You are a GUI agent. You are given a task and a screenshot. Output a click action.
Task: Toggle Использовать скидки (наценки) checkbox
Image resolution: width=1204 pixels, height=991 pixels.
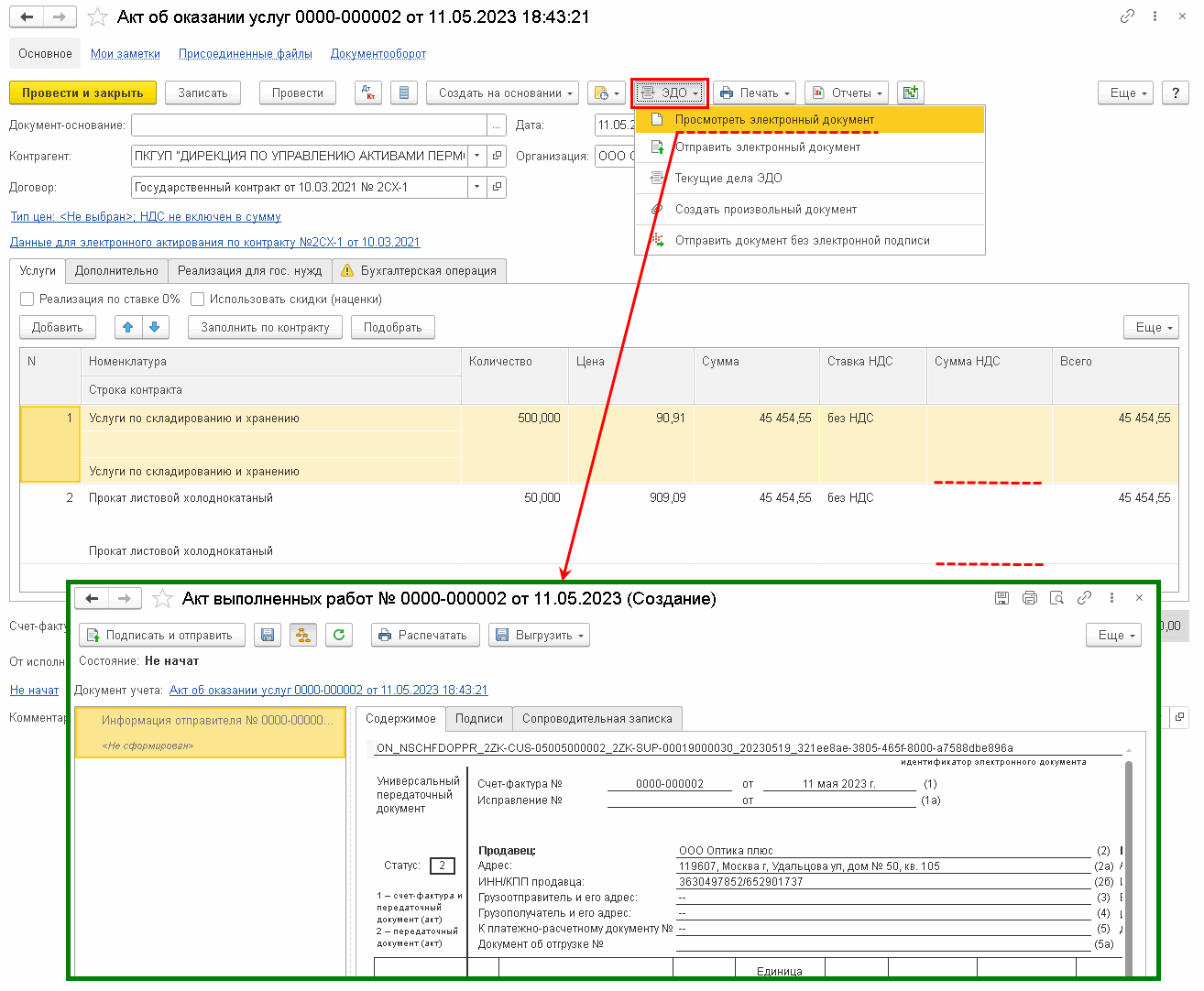coord(197,299)
